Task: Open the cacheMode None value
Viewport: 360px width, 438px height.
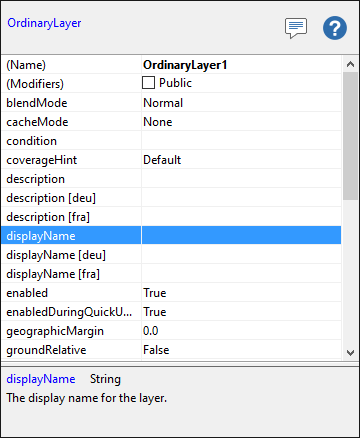Action: tap(241, 122)
